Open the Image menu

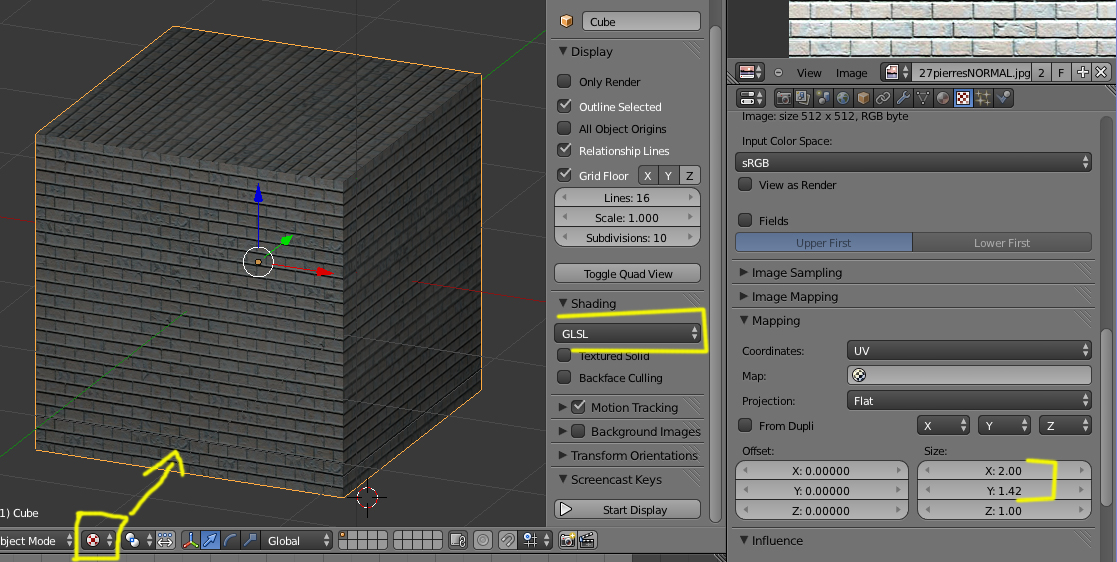tap(851, 73)
